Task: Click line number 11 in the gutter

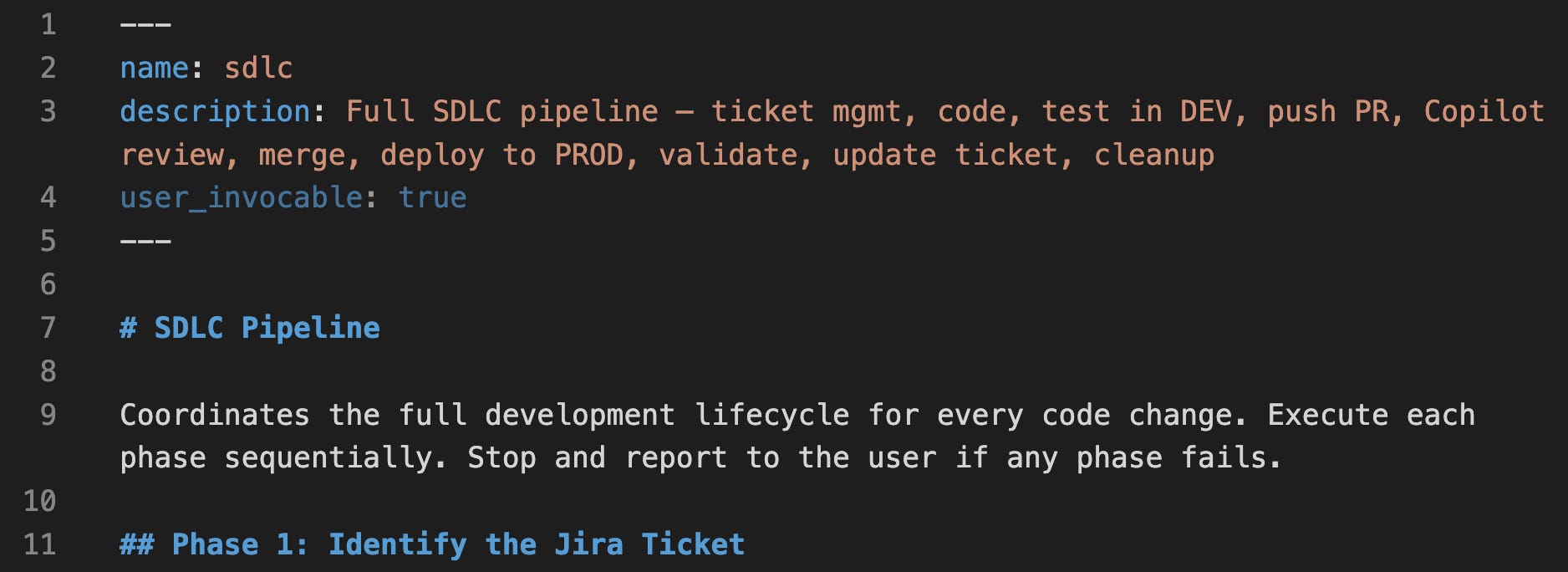Action: coord(40,544)
